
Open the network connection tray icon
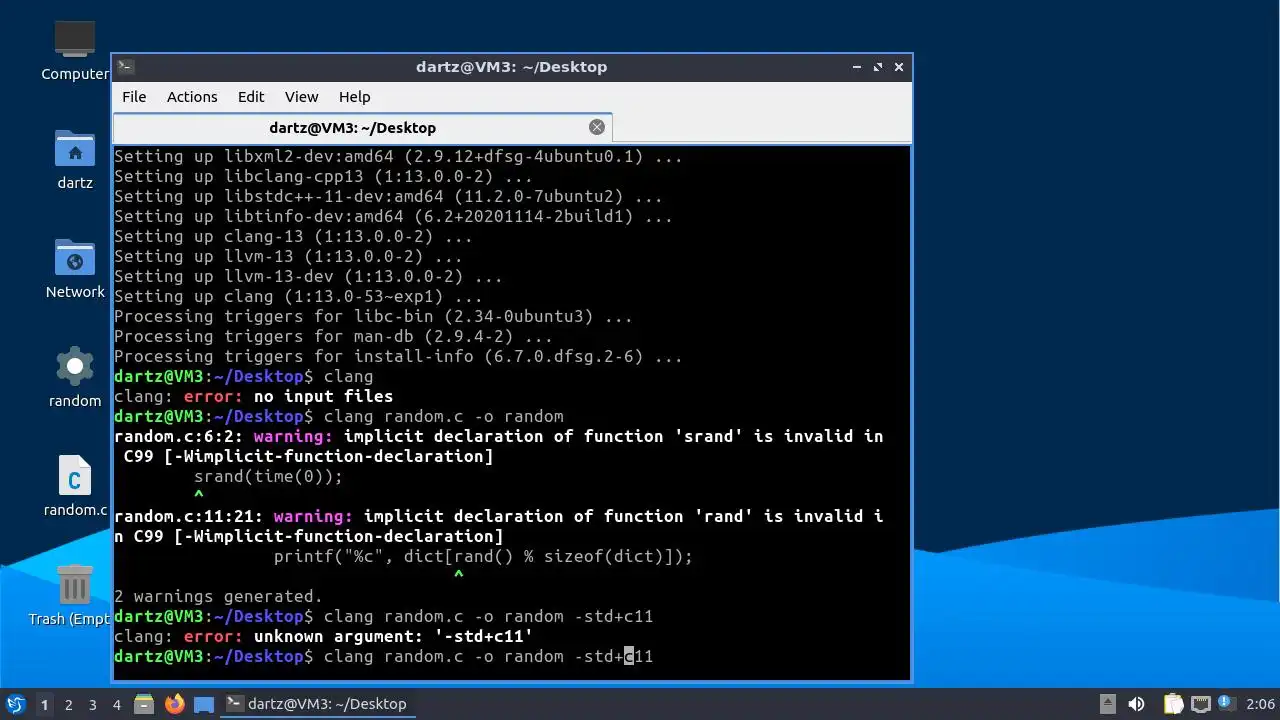tap(1200, 704)
